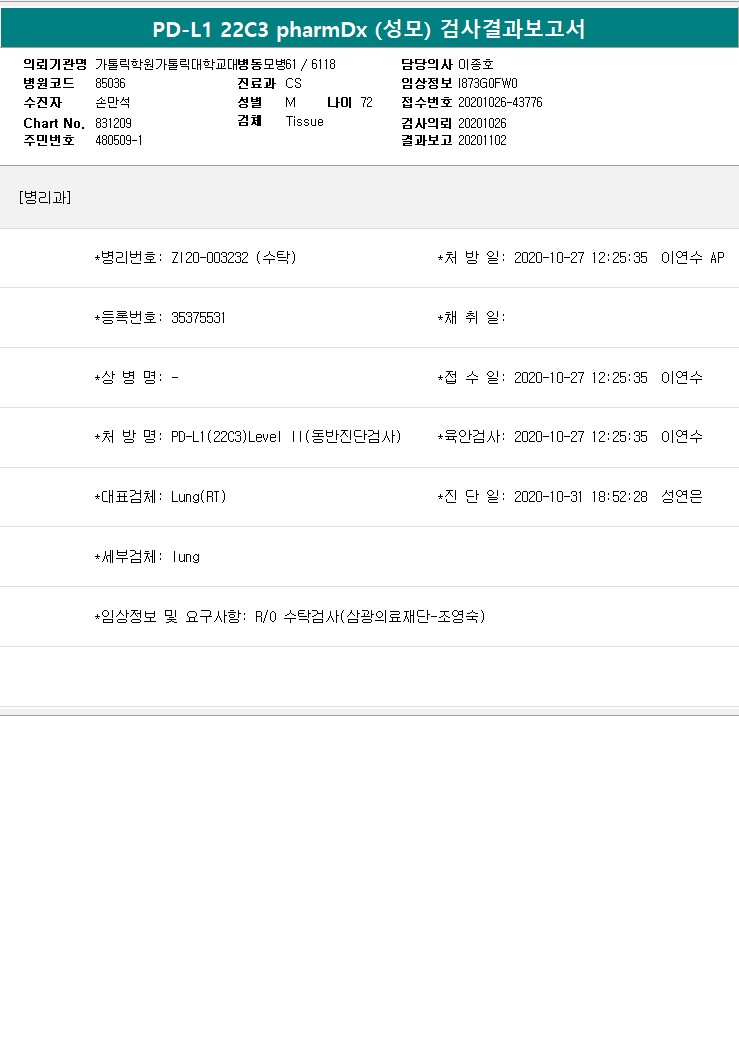Click the report title 'PD-L1 22C3 pharmDx (성모) 검사결과보고서'
The width and height of the screenshot is (739, 1040).
[x=369, y=29]
